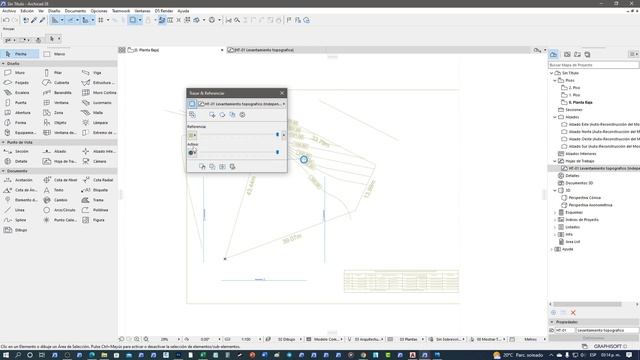Close the Trazar & Referencia palette
The height and width of the screenshot is (360, 640).
(282, 93)
